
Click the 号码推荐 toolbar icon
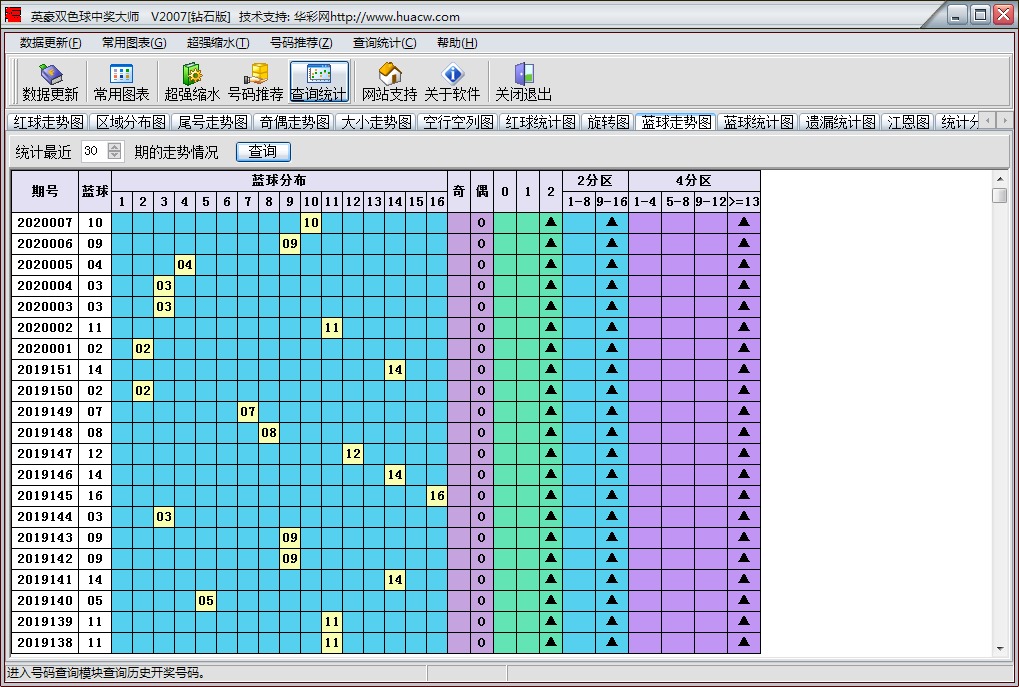coord(258,80)
